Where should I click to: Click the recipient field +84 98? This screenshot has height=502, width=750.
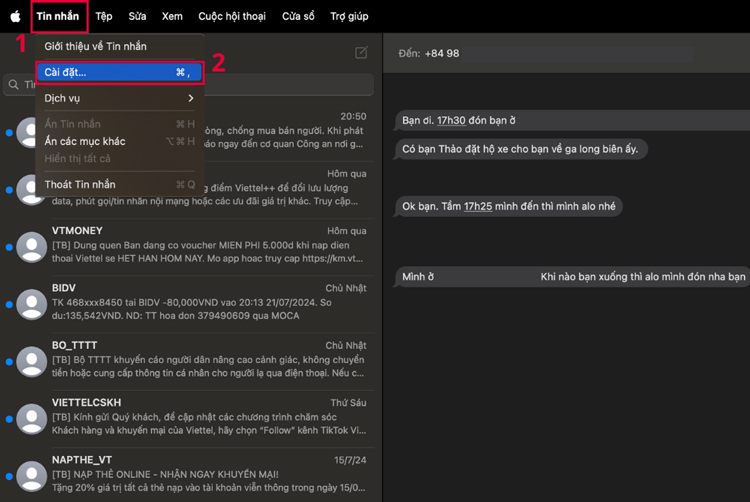click(545, 54)
